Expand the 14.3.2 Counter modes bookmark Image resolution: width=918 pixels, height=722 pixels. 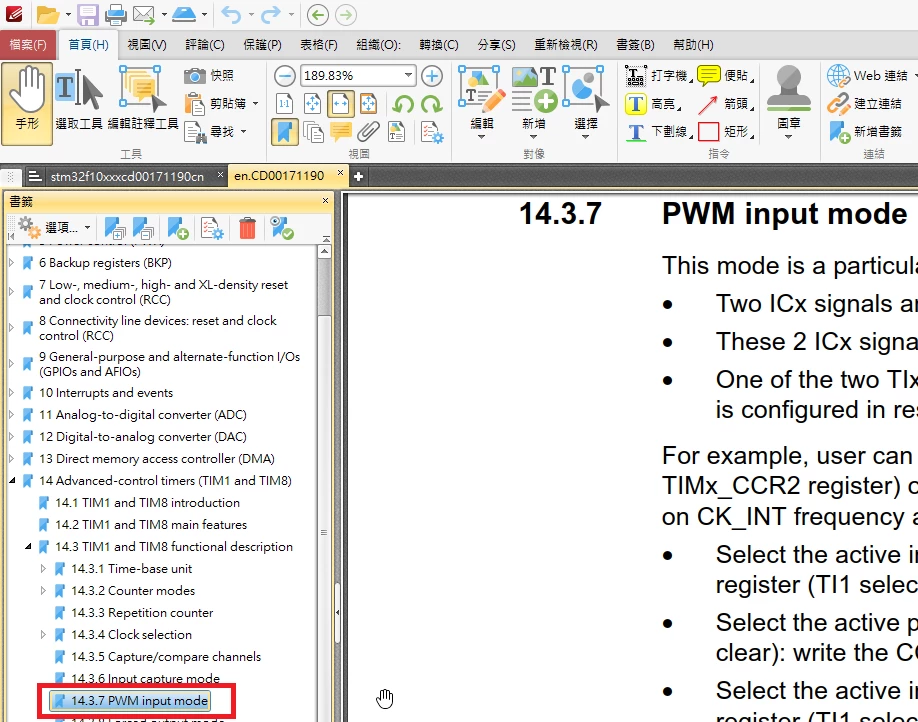click(43, 591)
